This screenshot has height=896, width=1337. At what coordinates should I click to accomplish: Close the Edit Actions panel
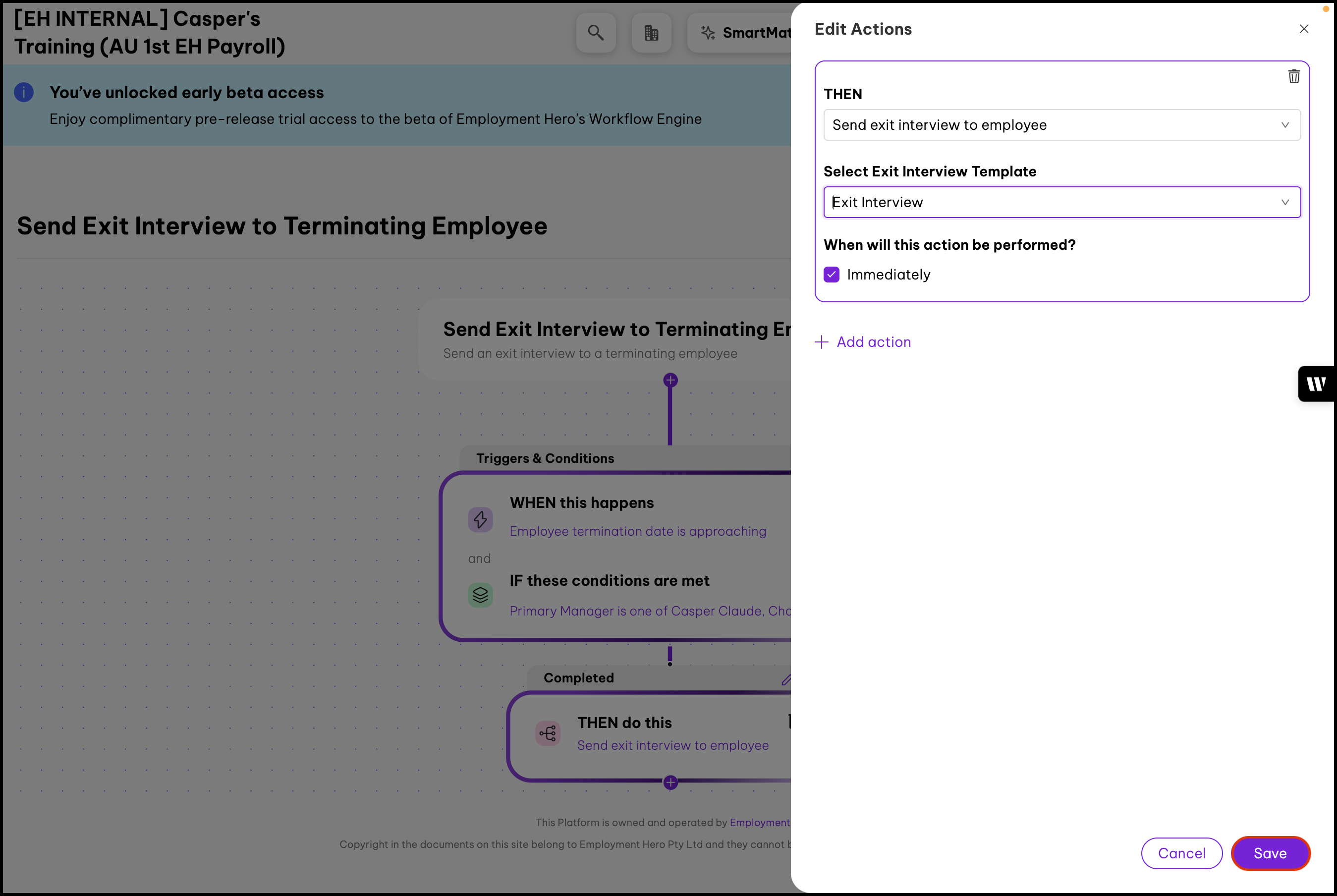(x=1303, y=29)
